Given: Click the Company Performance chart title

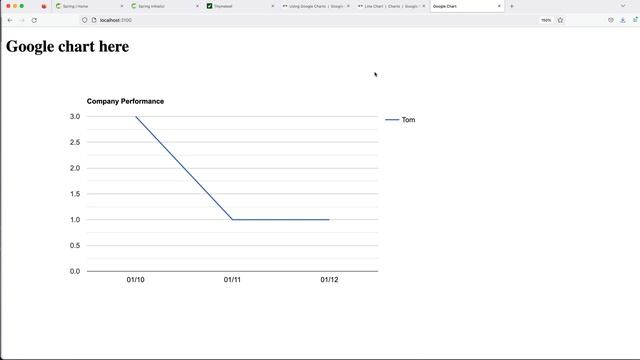Looking at the screenshot, I should (x=125, y=101).
